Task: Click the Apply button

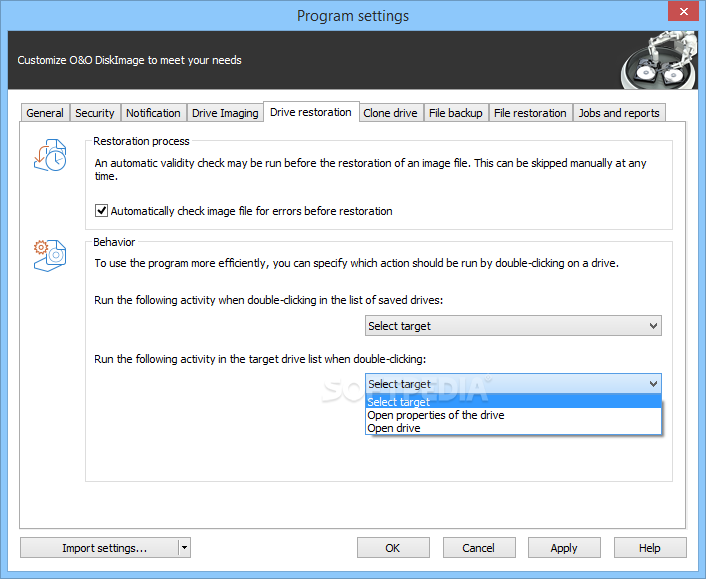Action: [564, 547]
